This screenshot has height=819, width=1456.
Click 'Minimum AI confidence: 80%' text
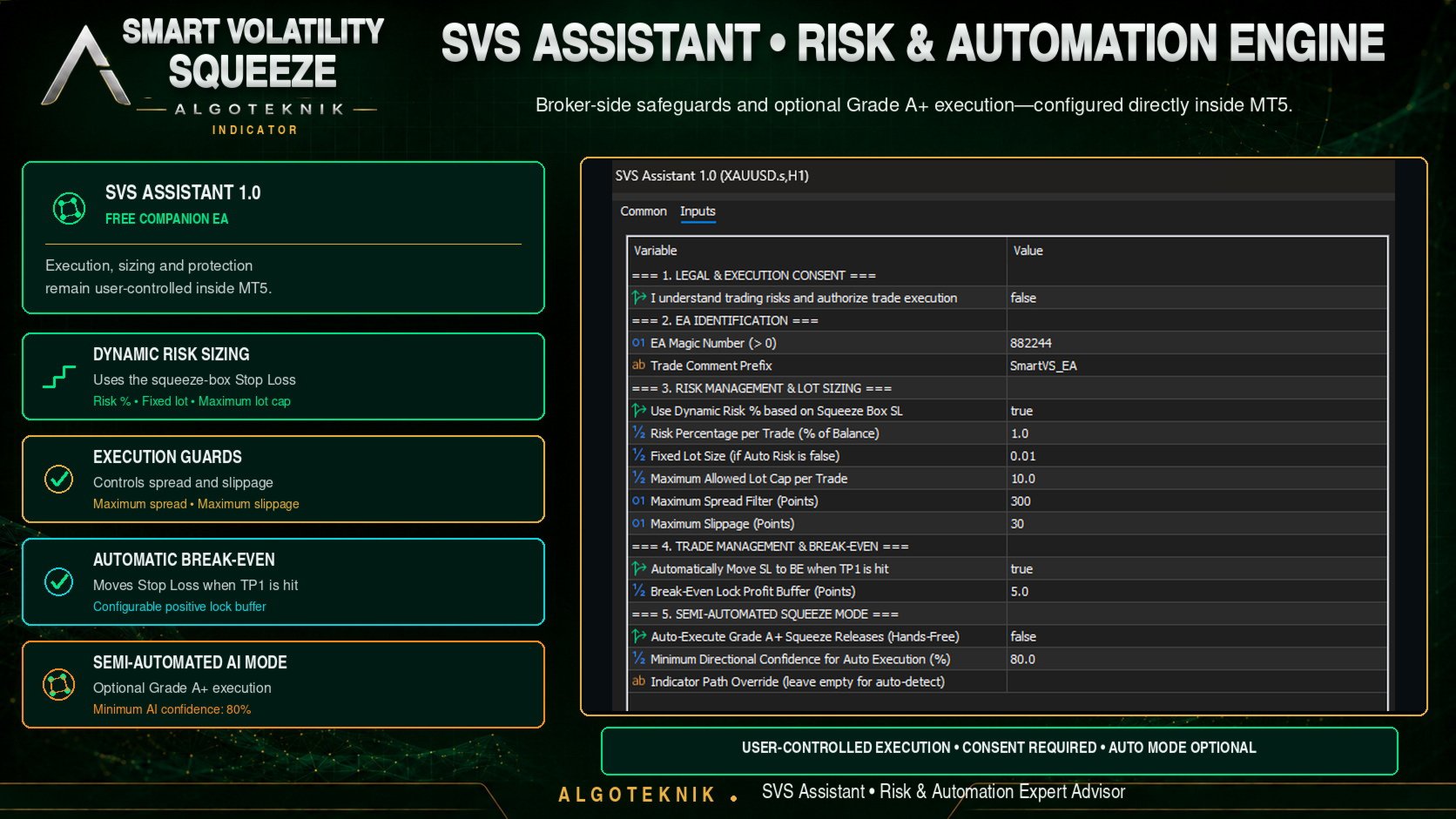(172, 709)
